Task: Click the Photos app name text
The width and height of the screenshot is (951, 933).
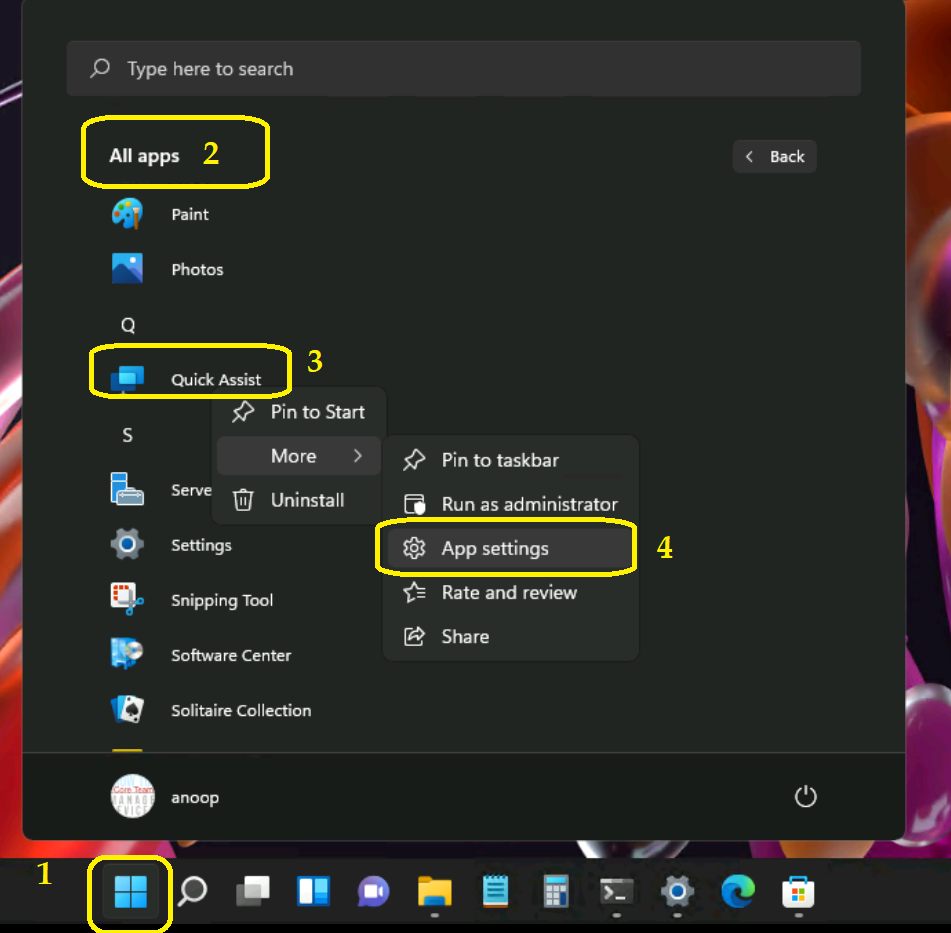Action: click(x=197, y=269)
